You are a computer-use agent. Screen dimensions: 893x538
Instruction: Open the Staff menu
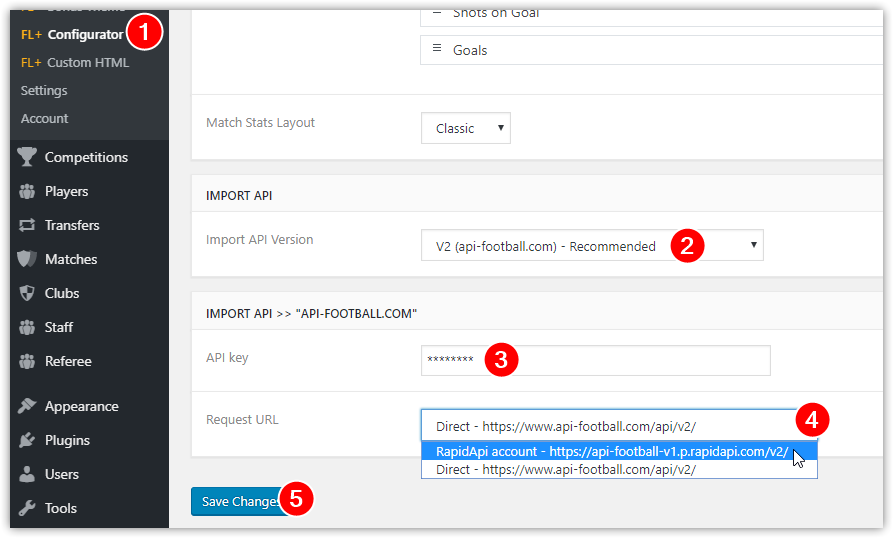click(x=59, y=327)
